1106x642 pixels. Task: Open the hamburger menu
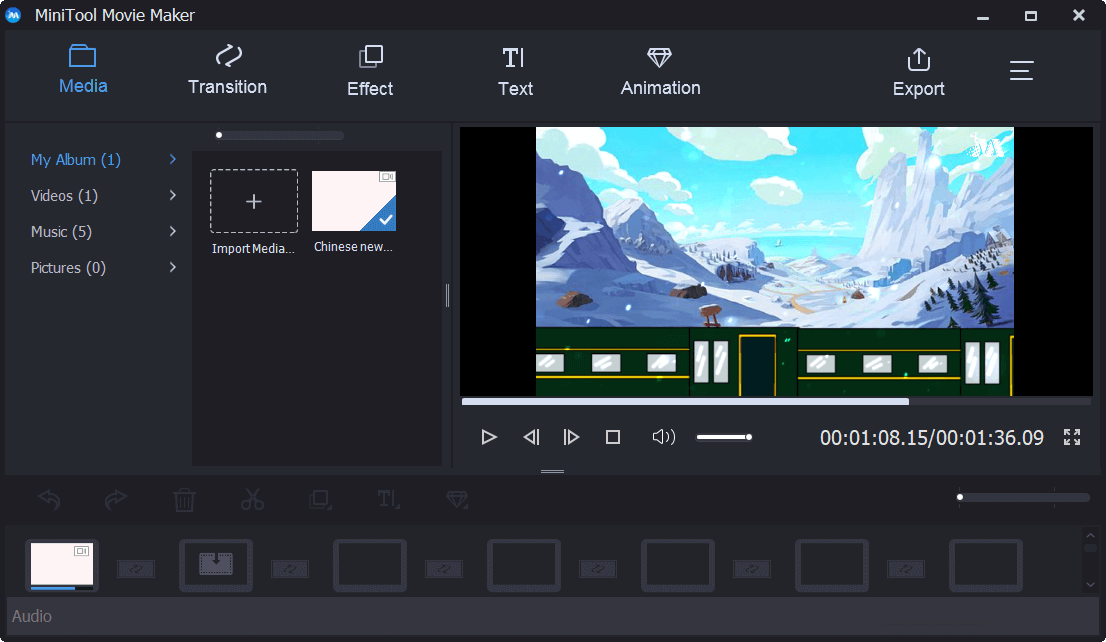click(1021, 70)
